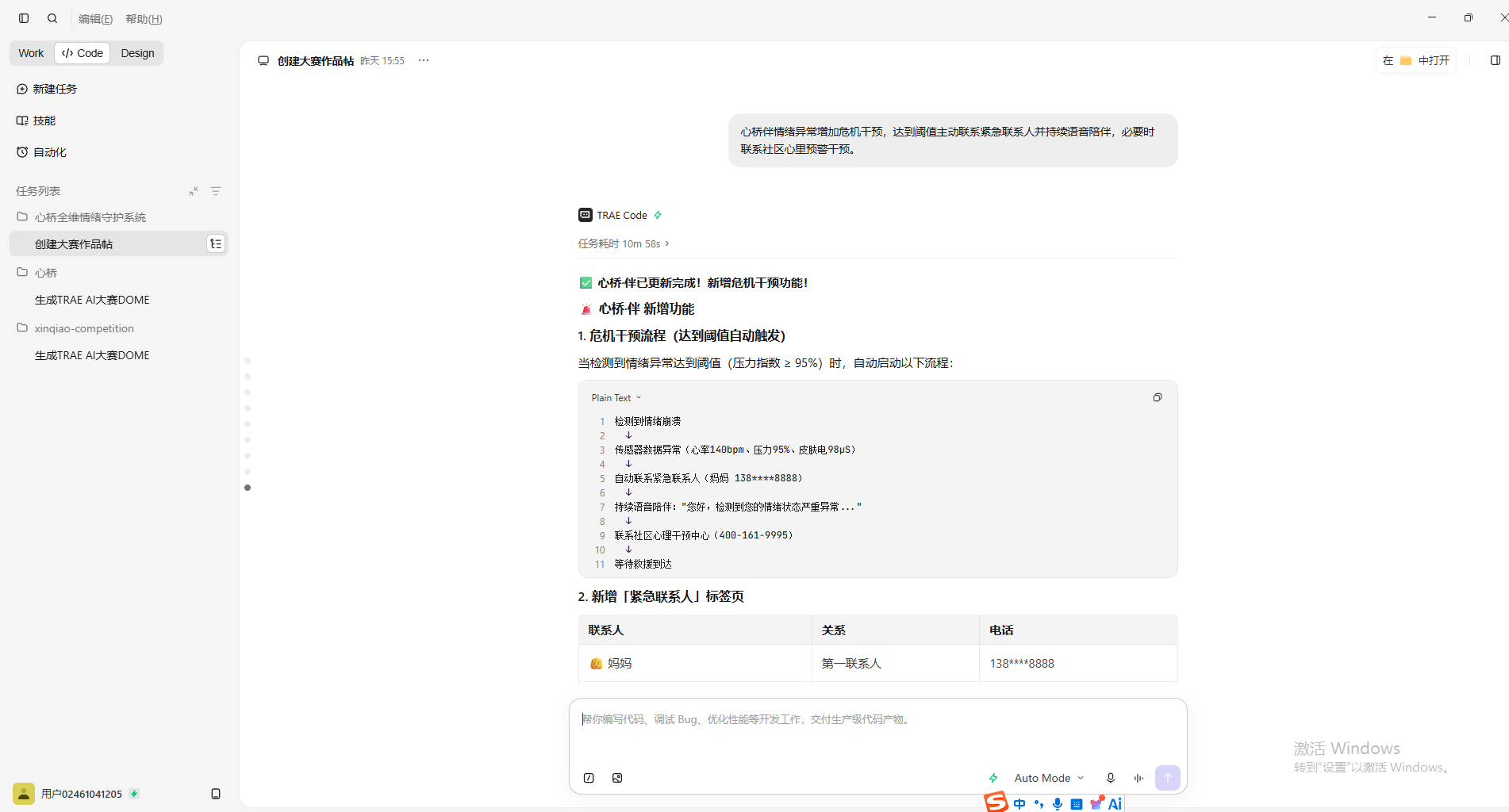Open slash commands icon in input box
The height and width of the screenshot is (812, 1509).
[x=589, y=778]
